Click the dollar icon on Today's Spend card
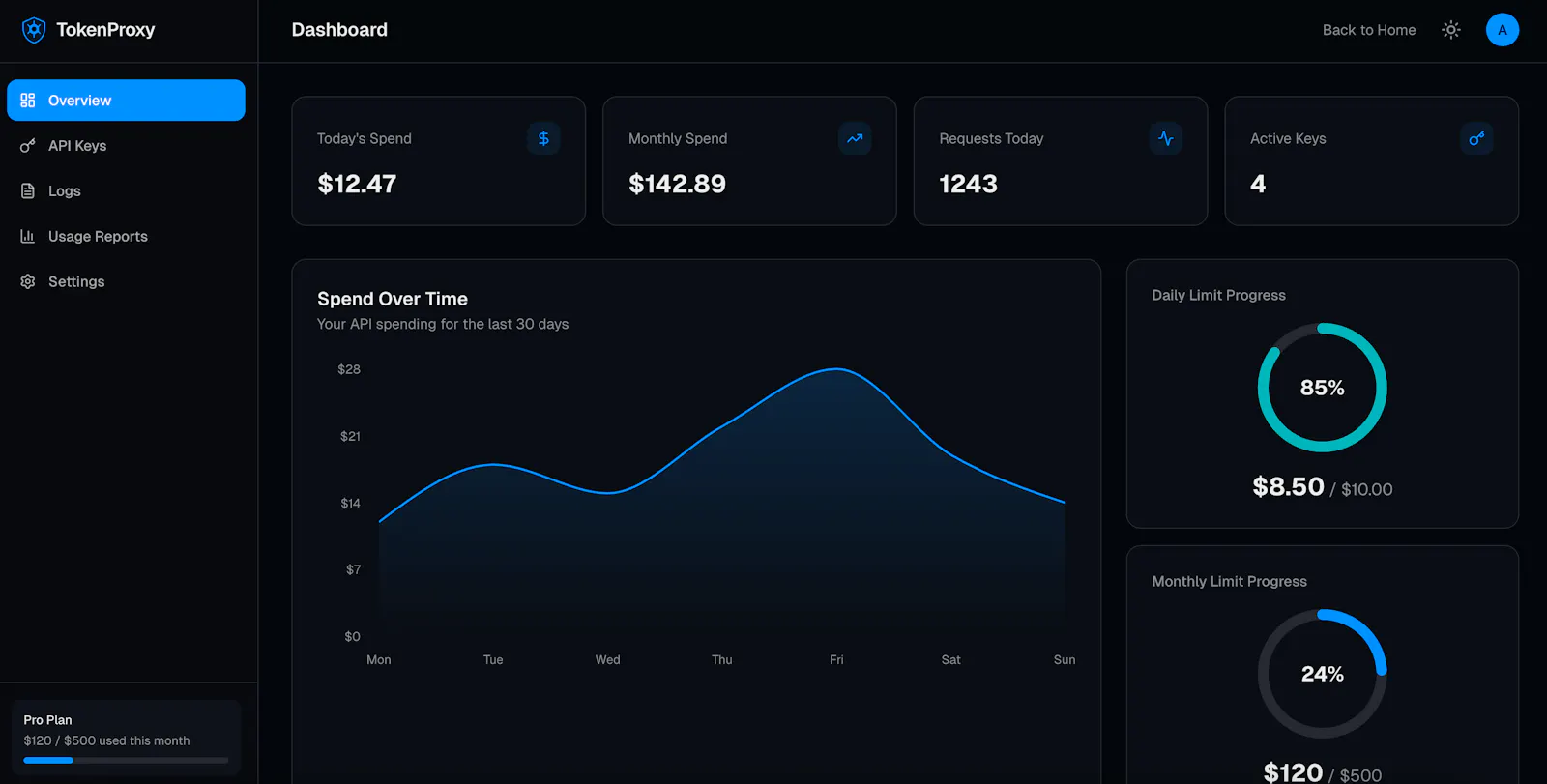Image resolution: width=1547 pixels, height=784 pixels. point(543,139)
